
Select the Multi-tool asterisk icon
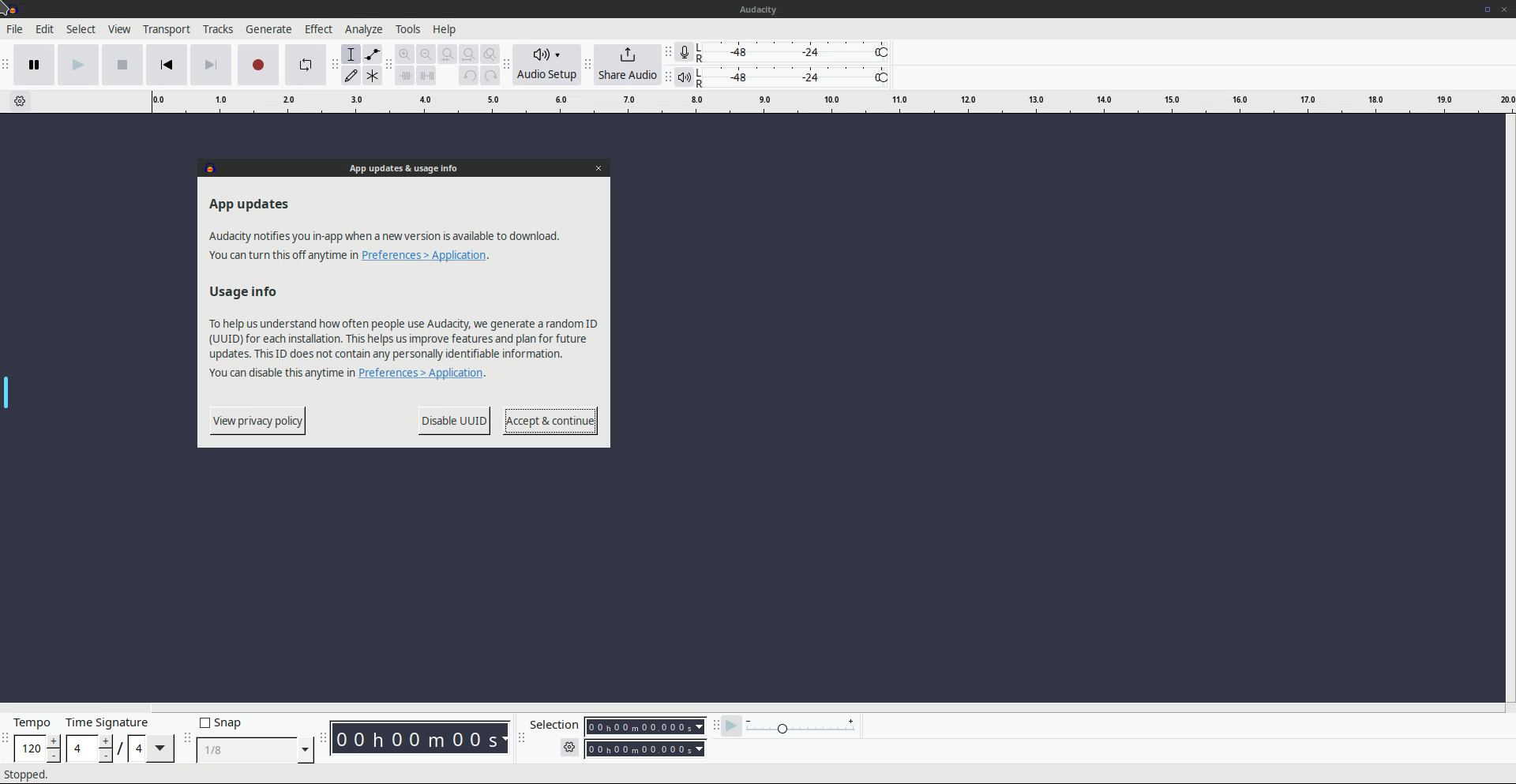point(372,76)
